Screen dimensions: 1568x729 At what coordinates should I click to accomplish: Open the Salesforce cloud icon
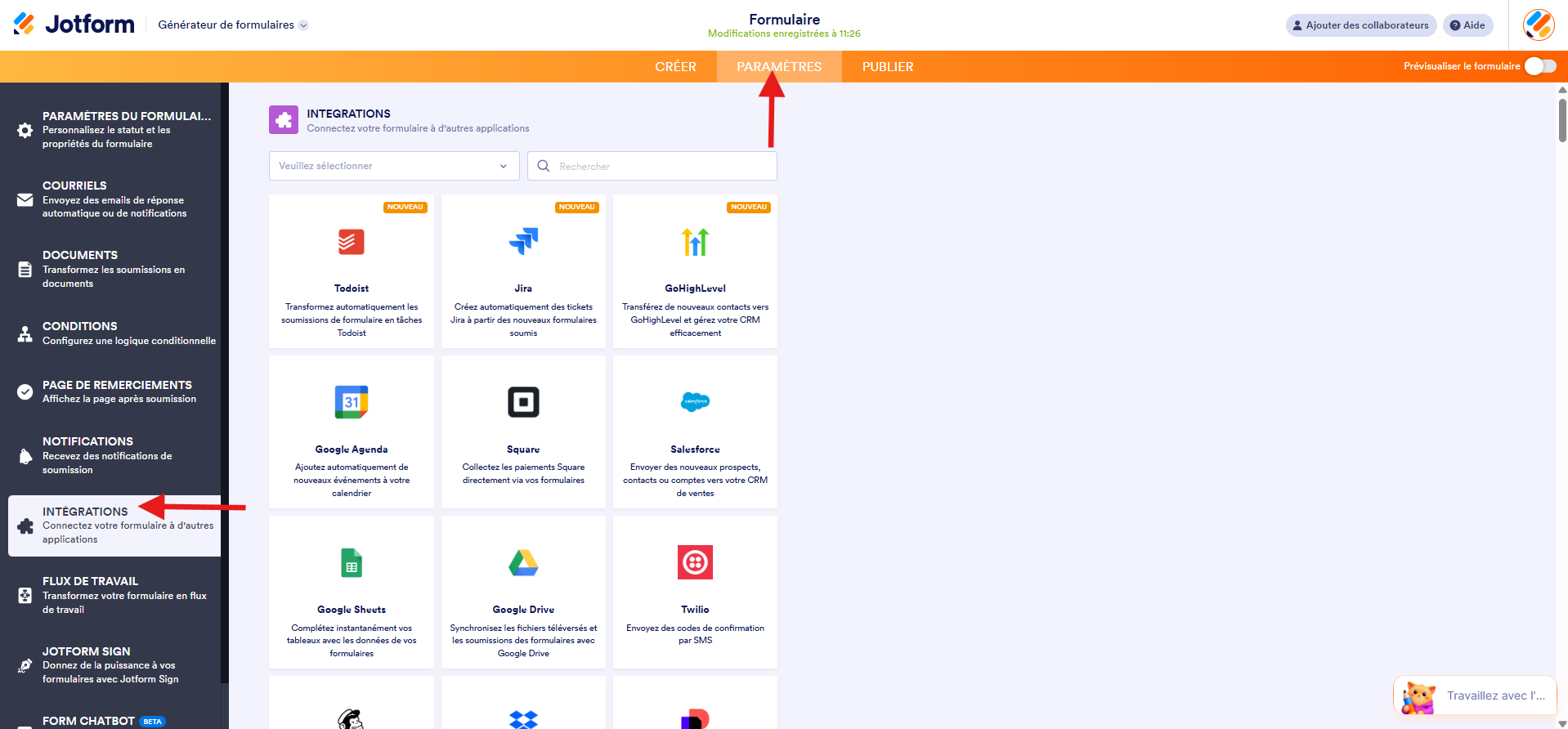pyautogui.click(x=695, y=402)
